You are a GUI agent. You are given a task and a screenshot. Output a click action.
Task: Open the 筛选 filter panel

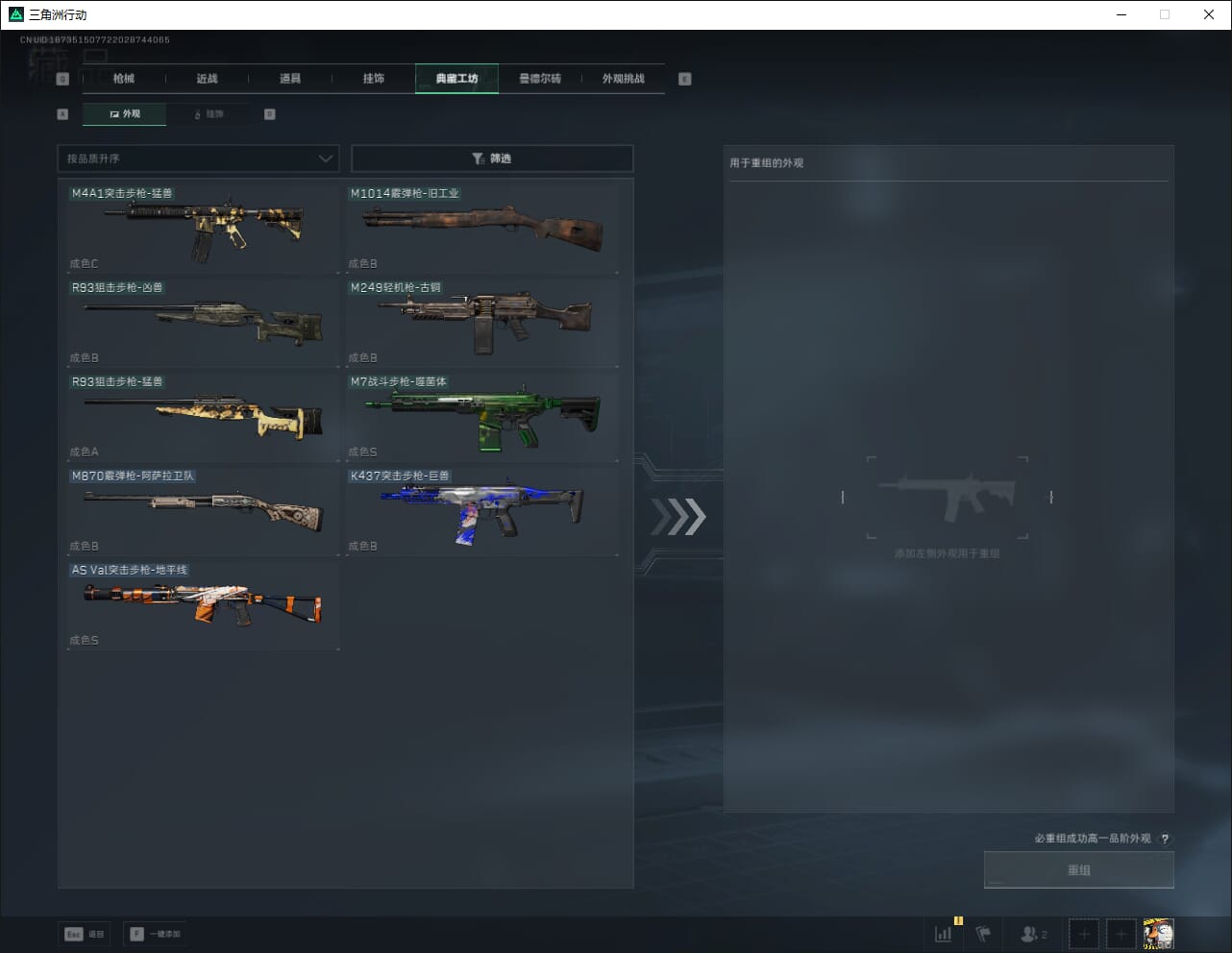[x=492, y=159]
